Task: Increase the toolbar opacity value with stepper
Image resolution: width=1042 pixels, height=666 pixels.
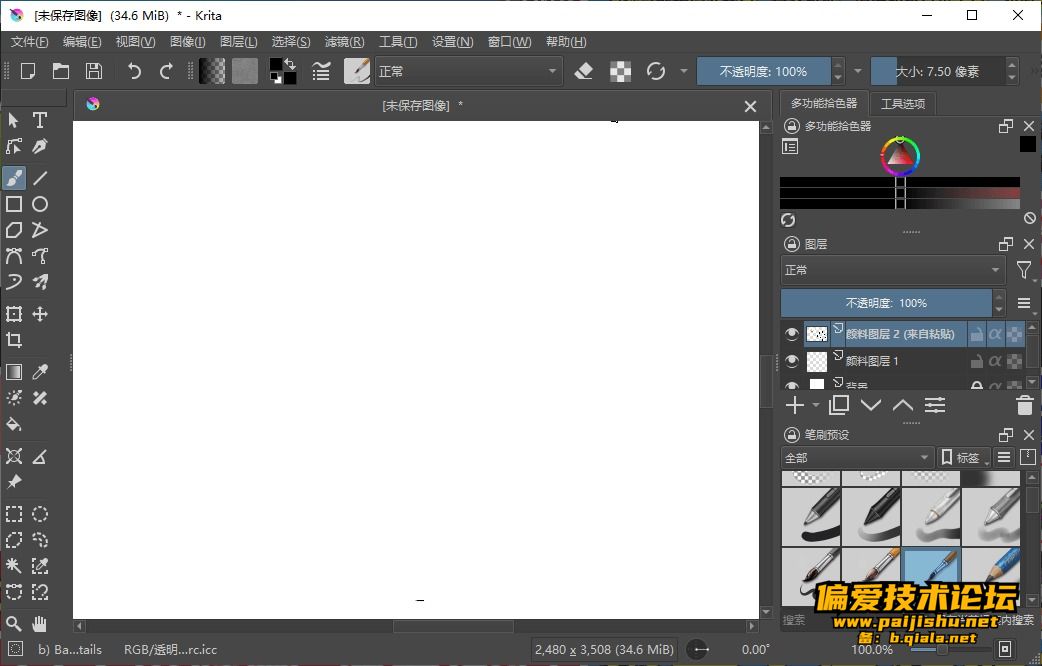Action: [838, 64]
